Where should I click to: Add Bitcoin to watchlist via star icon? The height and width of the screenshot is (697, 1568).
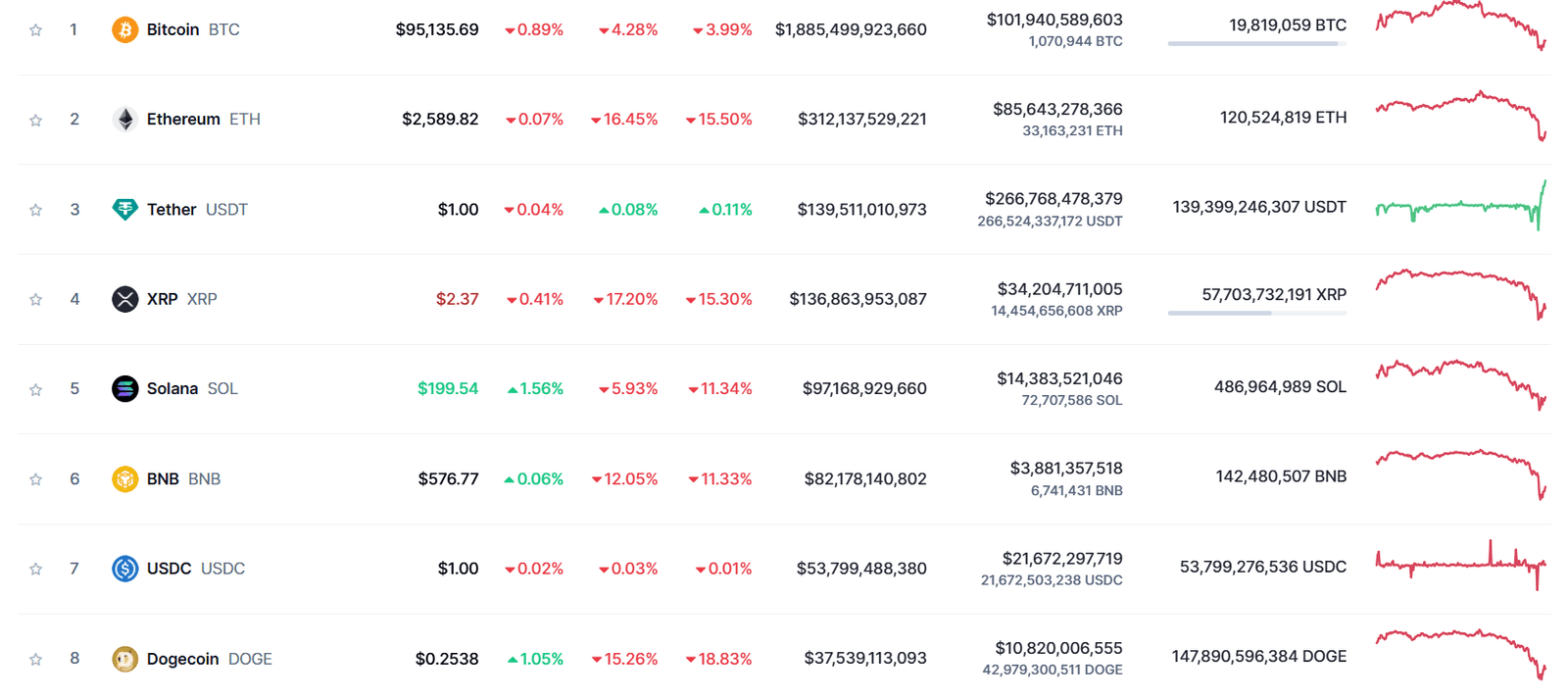[x=36, y=29]
